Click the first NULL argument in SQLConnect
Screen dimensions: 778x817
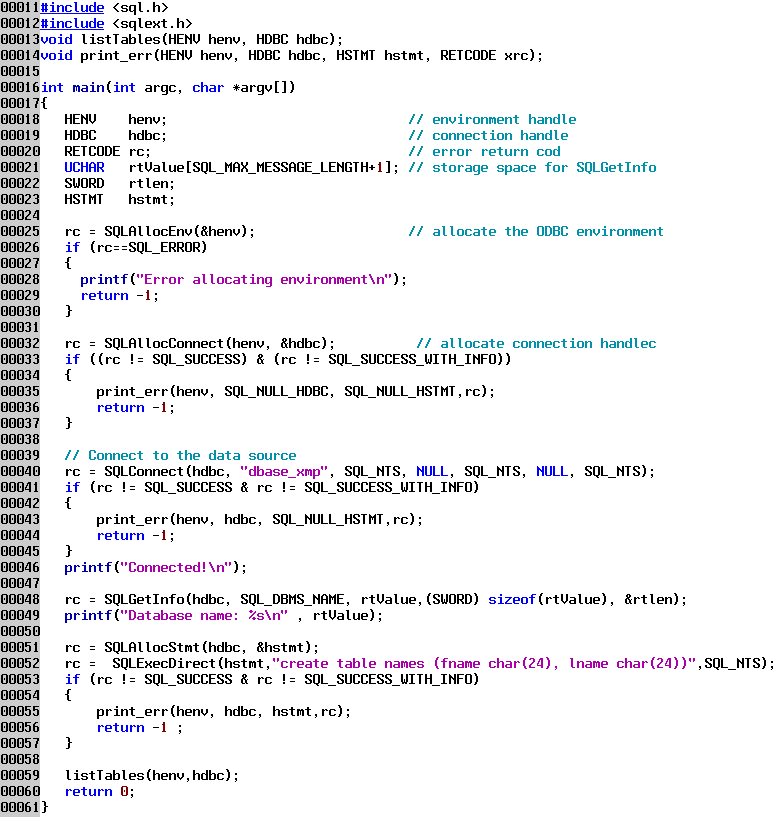pyautogui.click(x=432, y=472)
